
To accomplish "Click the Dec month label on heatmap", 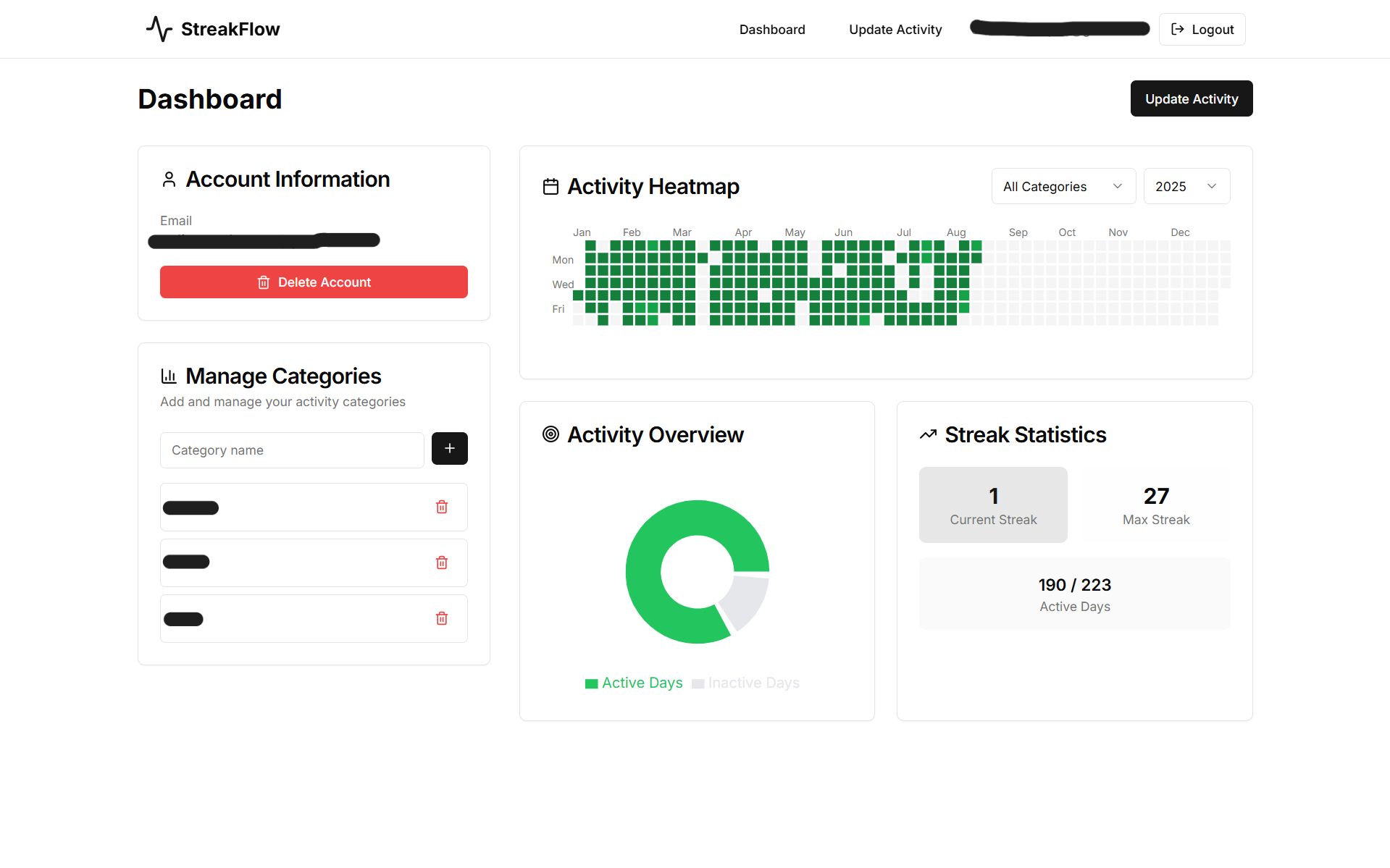I will (x=1180, y=232).
